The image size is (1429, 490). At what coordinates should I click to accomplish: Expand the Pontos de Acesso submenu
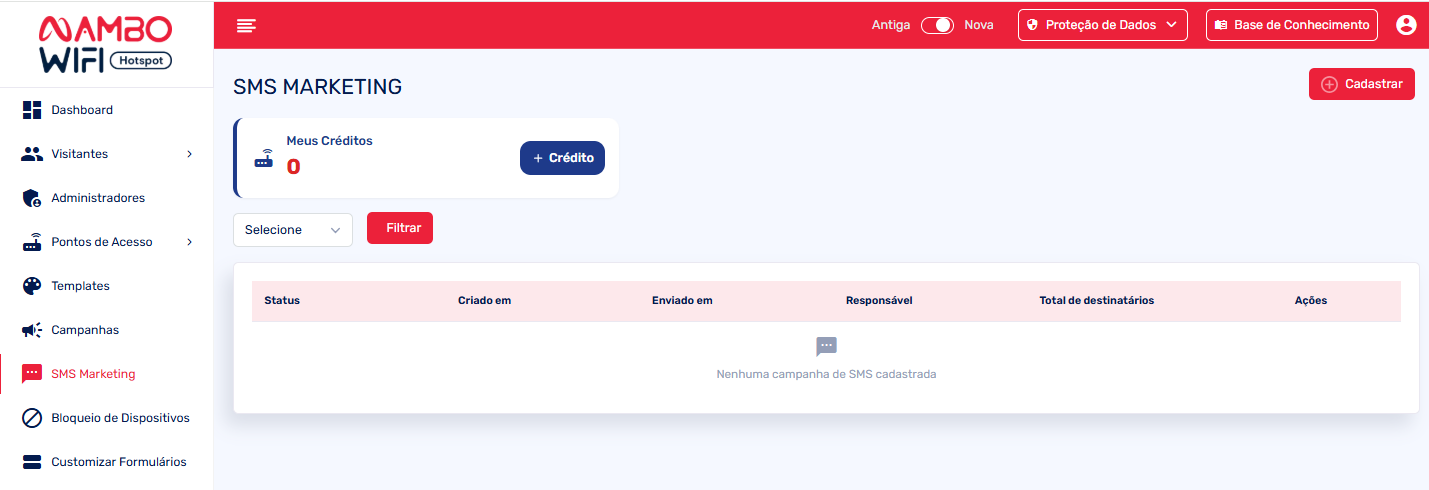pos(190,242)
